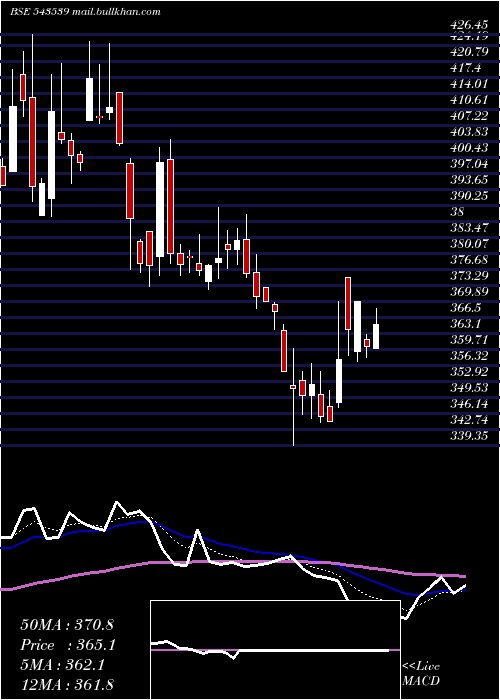Pick the 403.83 price label
The image size is (500, 700).
(x=469, y=132)
